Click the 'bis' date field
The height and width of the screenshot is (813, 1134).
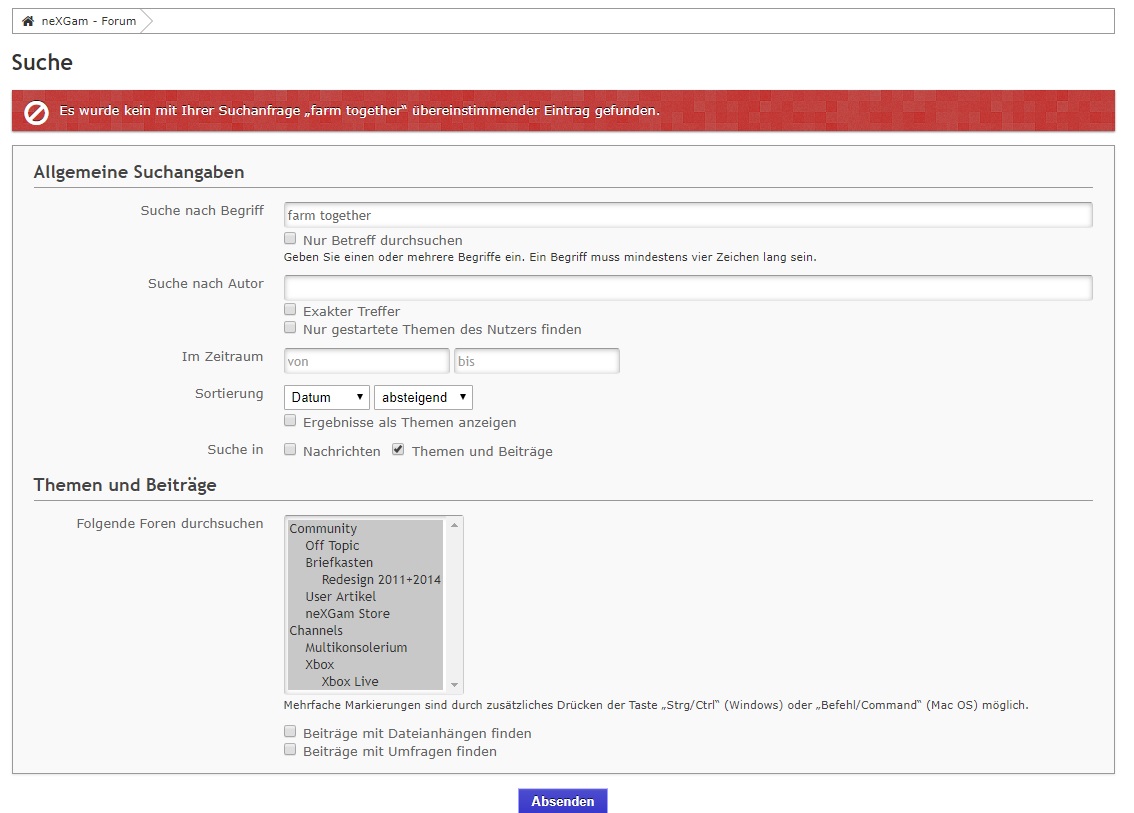(537, 361)
